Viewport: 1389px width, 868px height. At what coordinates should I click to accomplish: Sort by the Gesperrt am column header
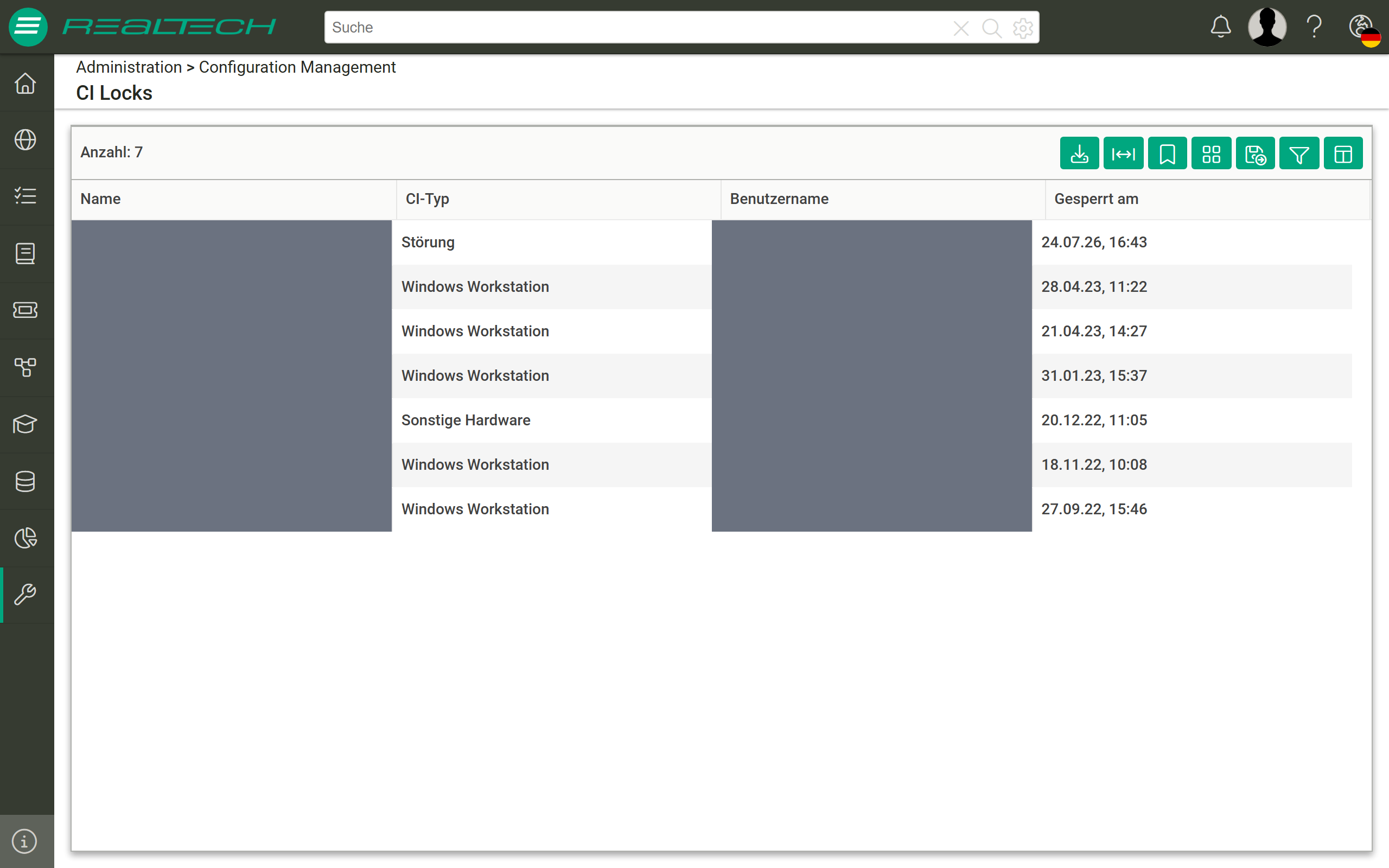tap(1096, 199)
